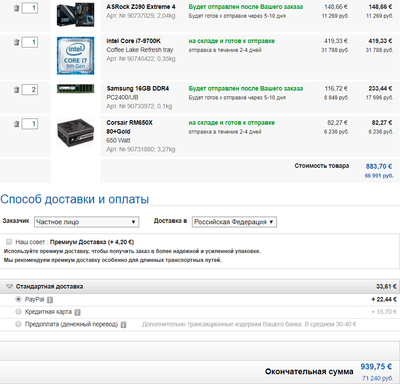Select PayPal payment radio button

coord(18,299)
